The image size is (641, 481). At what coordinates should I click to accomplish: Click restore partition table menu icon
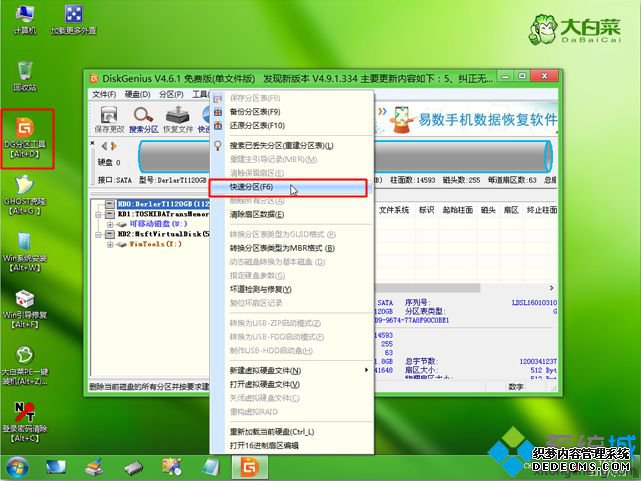(x=218, y=125)
